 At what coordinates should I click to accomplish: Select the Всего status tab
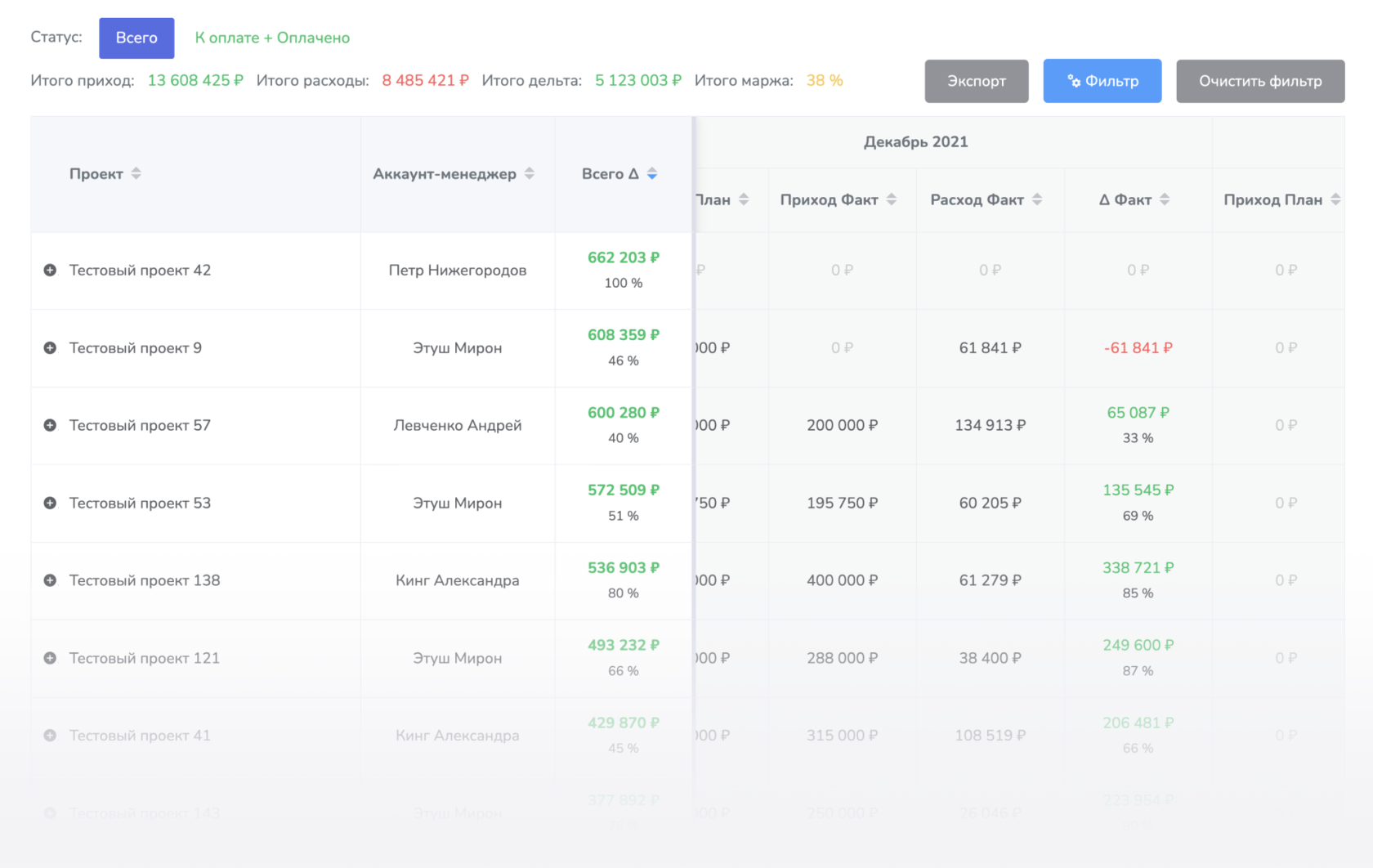(x=136, y=38)
